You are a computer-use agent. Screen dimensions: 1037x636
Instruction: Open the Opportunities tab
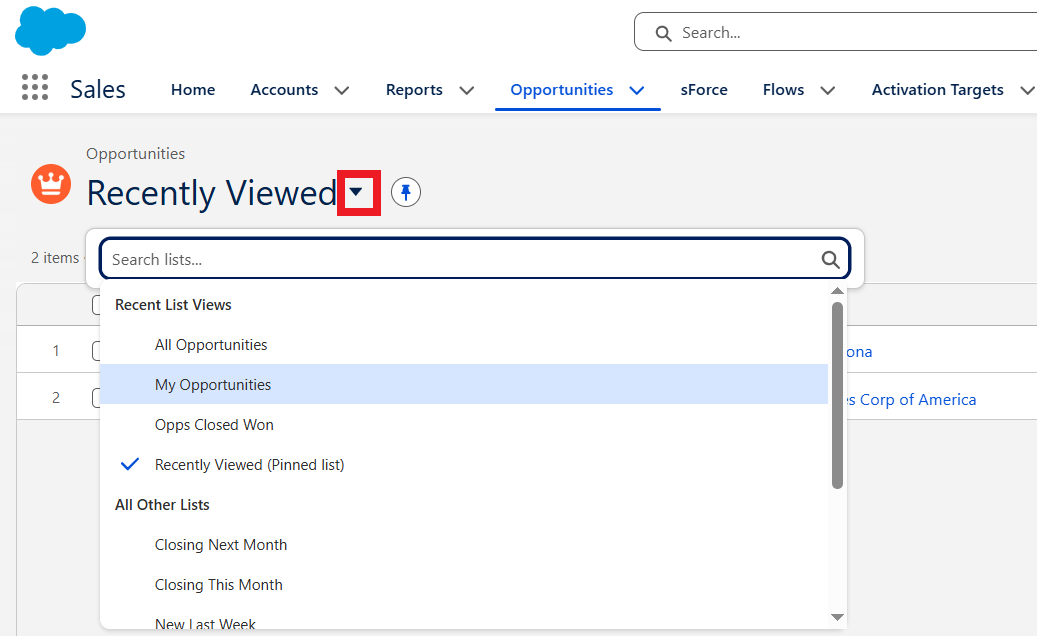pyautogui.click(x=561, y=89)
